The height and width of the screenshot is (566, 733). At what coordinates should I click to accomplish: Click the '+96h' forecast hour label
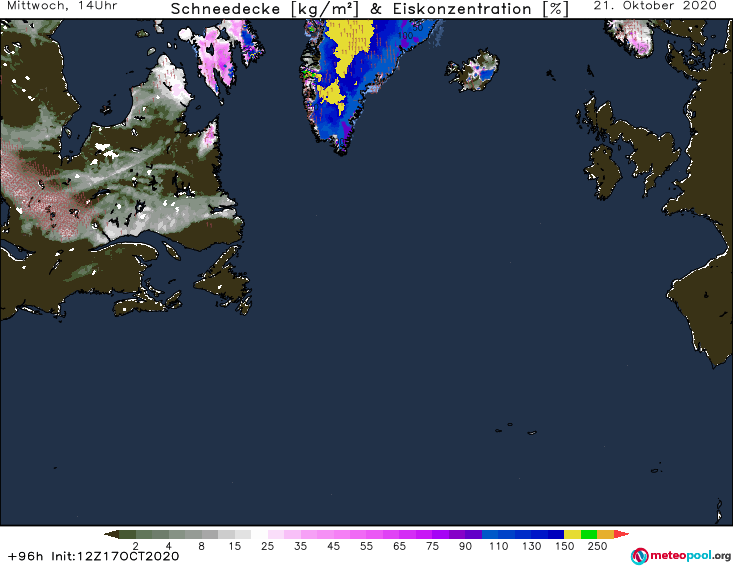(x=26, y=556)
